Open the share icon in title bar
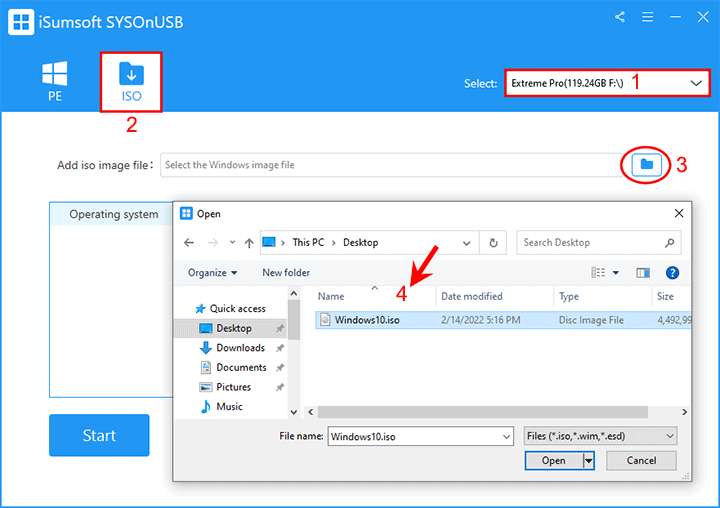Viewport: 720px width, 508px height. [620, 17]
